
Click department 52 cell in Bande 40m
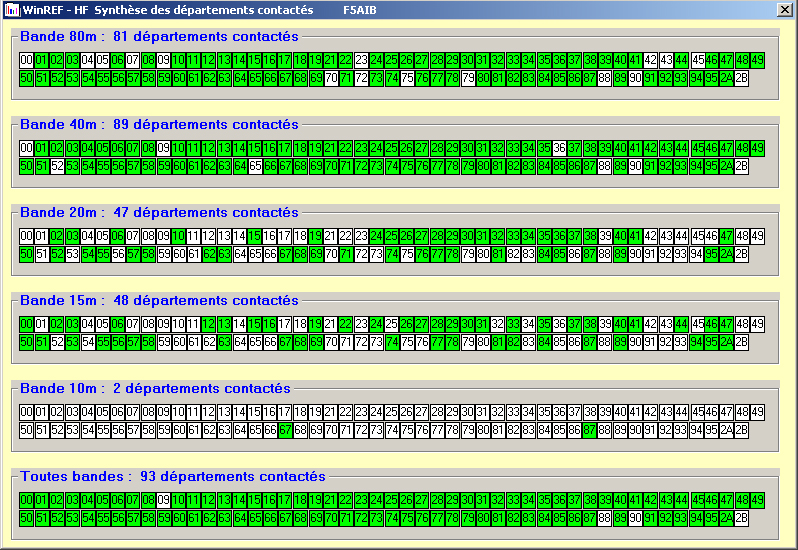click(57, 166)
